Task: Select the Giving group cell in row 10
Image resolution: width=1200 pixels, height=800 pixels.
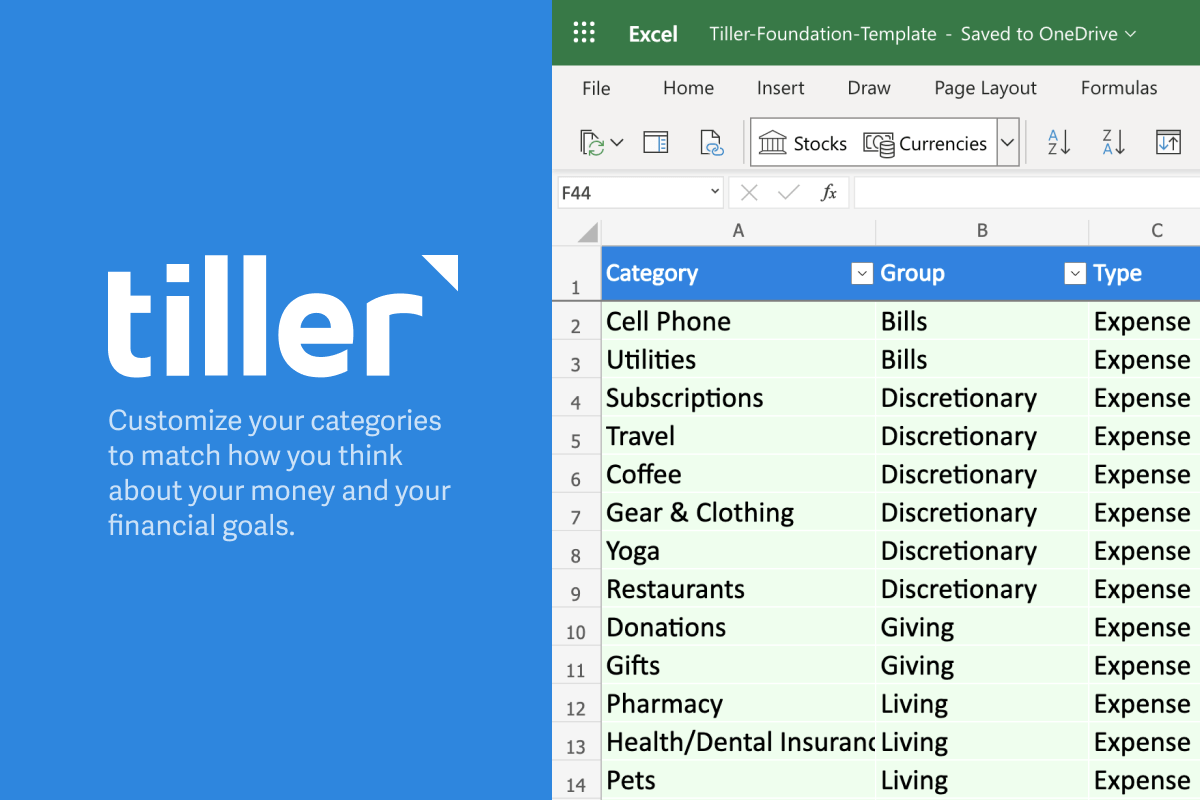Action: point(982,627)
